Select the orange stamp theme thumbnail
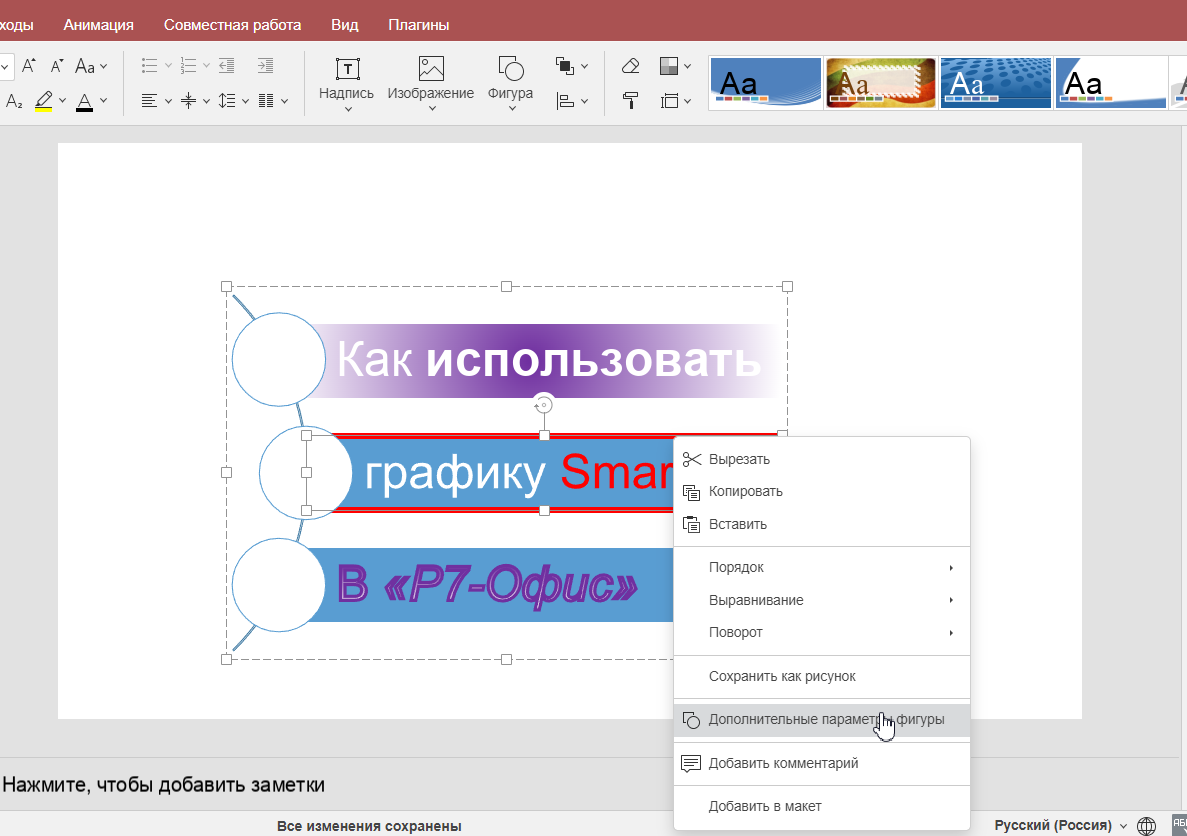Viewport: 1187px width, 836px height. click(x=880, y=83)
